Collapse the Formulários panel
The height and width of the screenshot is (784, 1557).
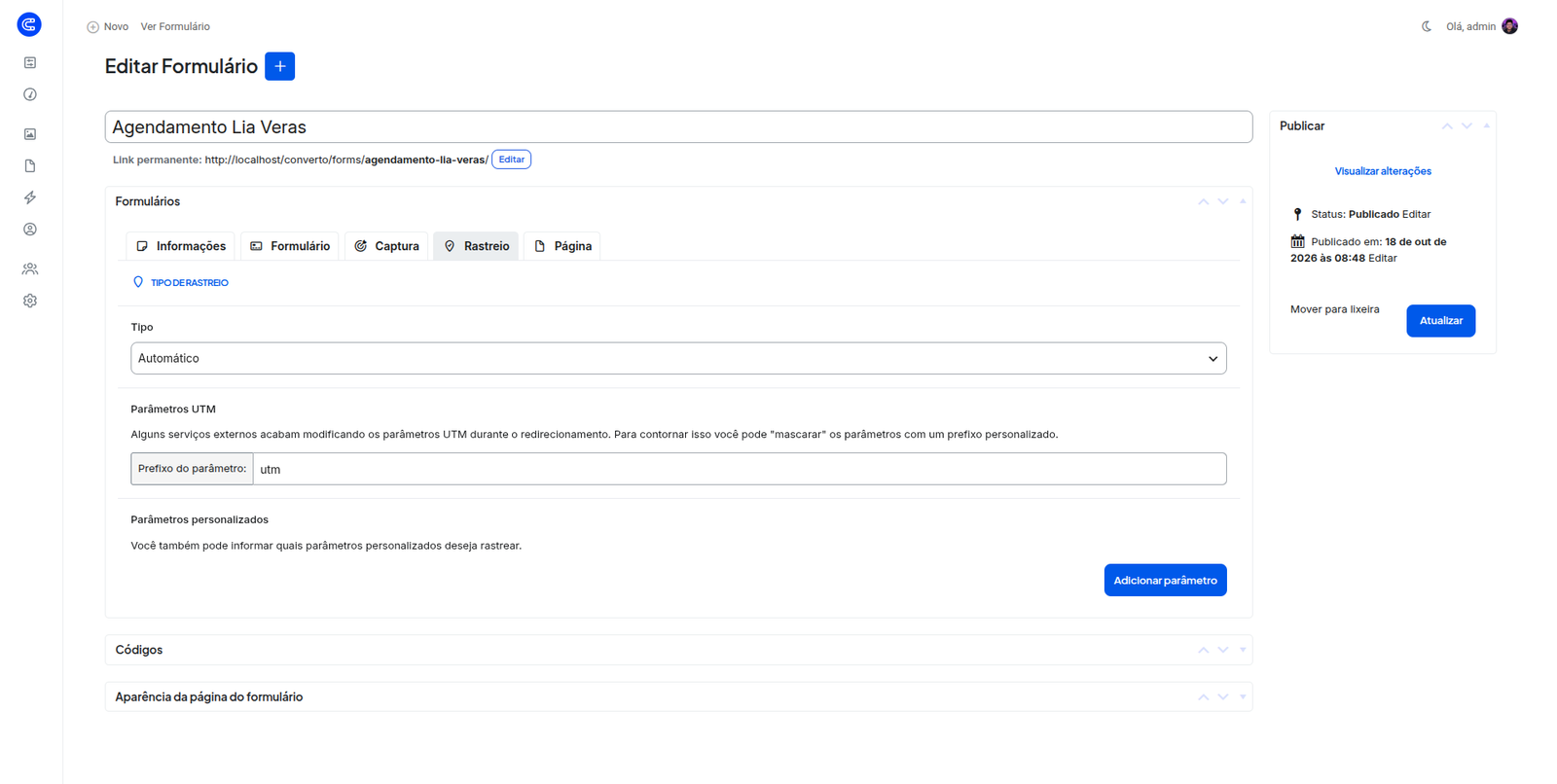point(1243,201)
